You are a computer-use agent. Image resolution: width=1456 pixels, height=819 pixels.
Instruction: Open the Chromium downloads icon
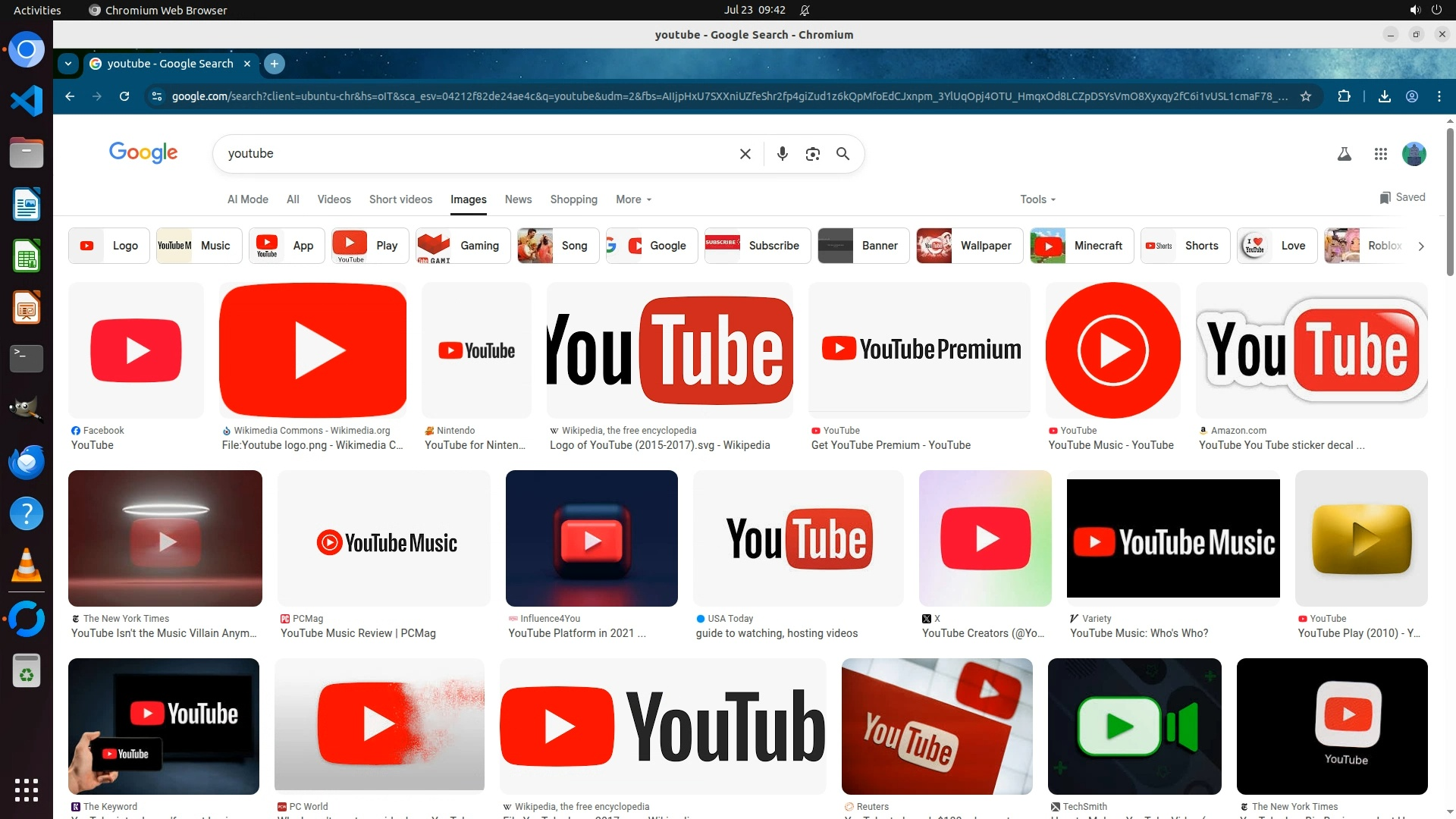[1384, 96]
